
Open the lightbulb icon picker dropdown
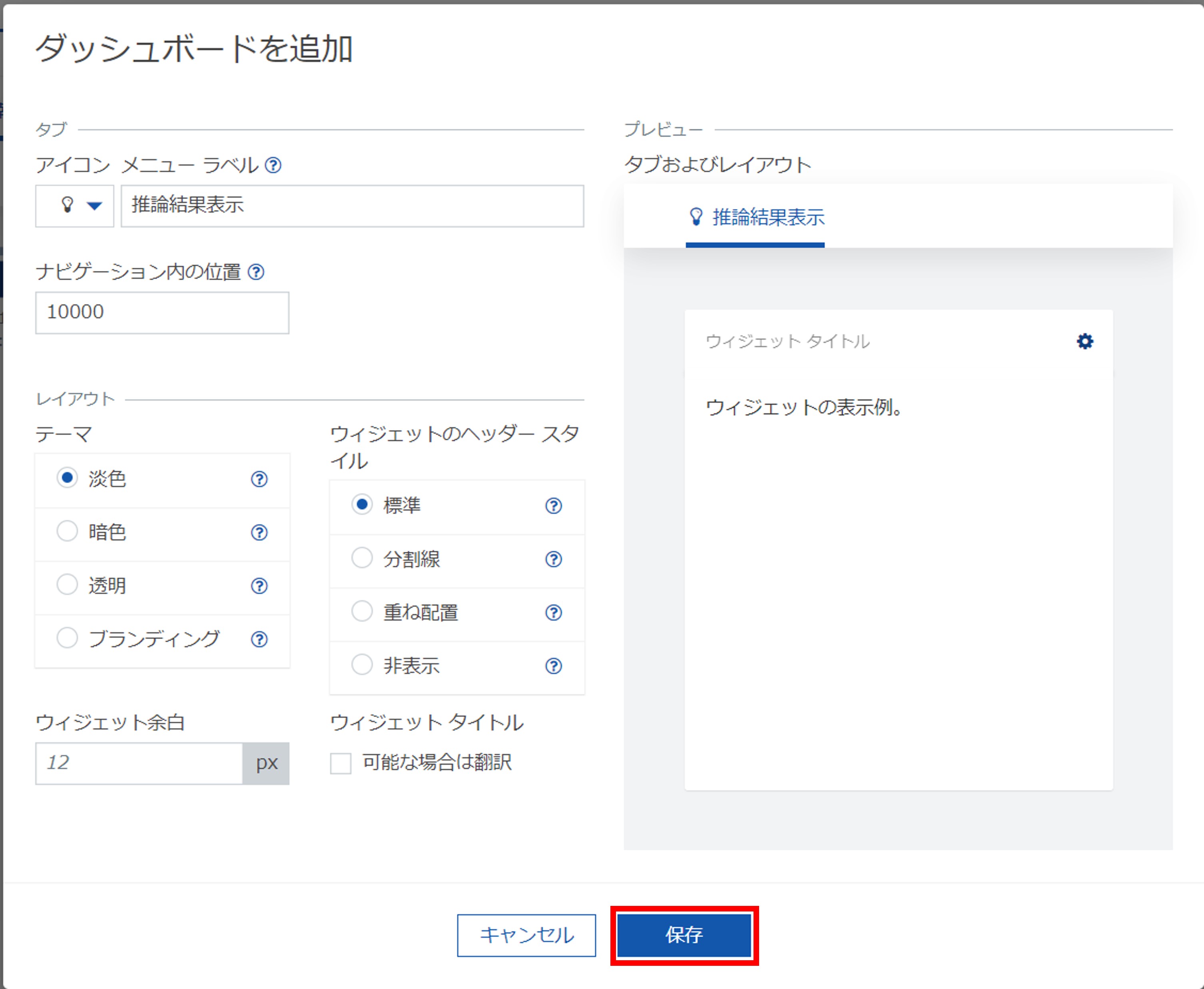(x=75, y=206)
